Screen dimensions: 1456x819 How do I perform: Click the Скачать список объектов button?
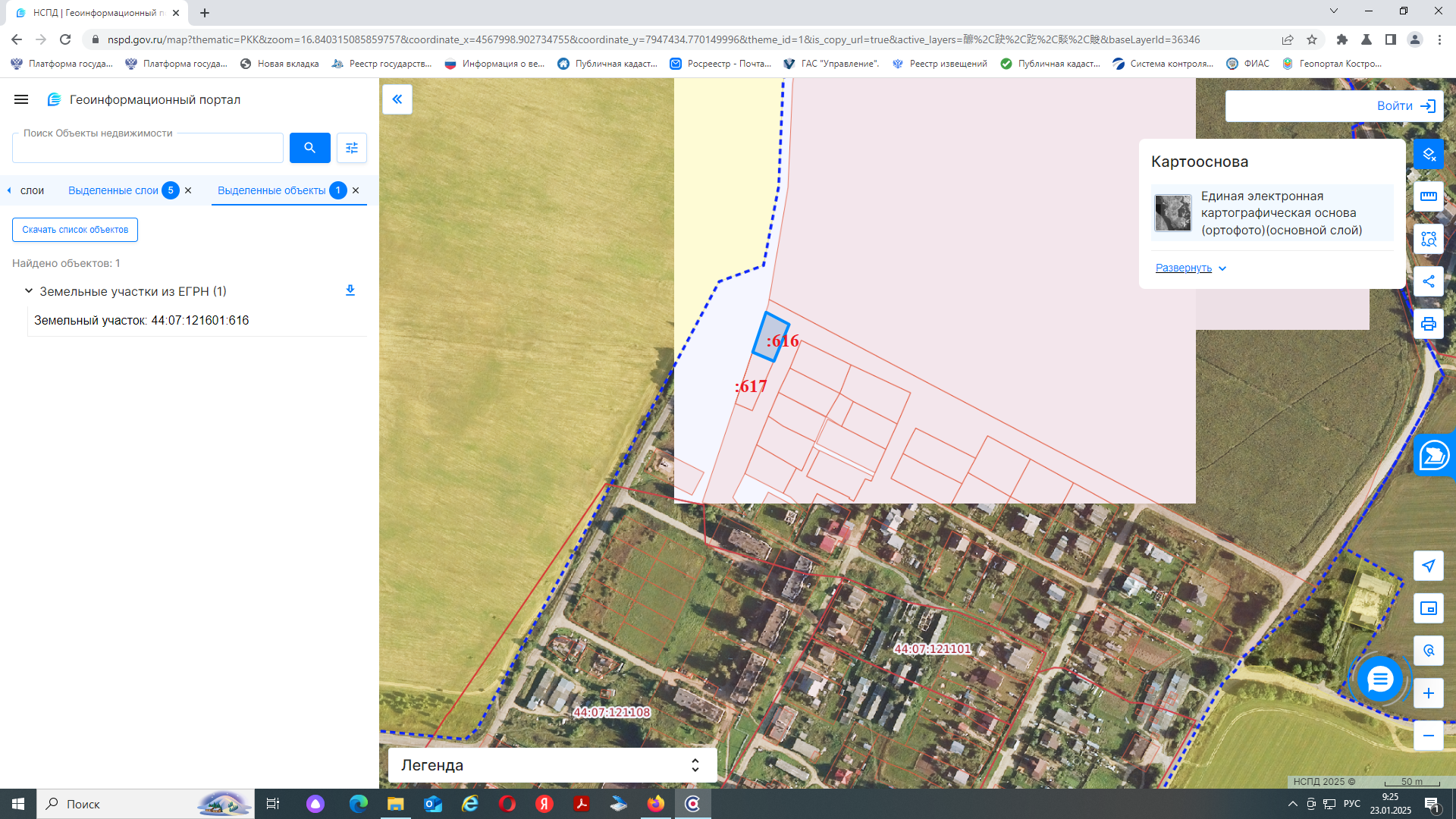click(75, 230)
